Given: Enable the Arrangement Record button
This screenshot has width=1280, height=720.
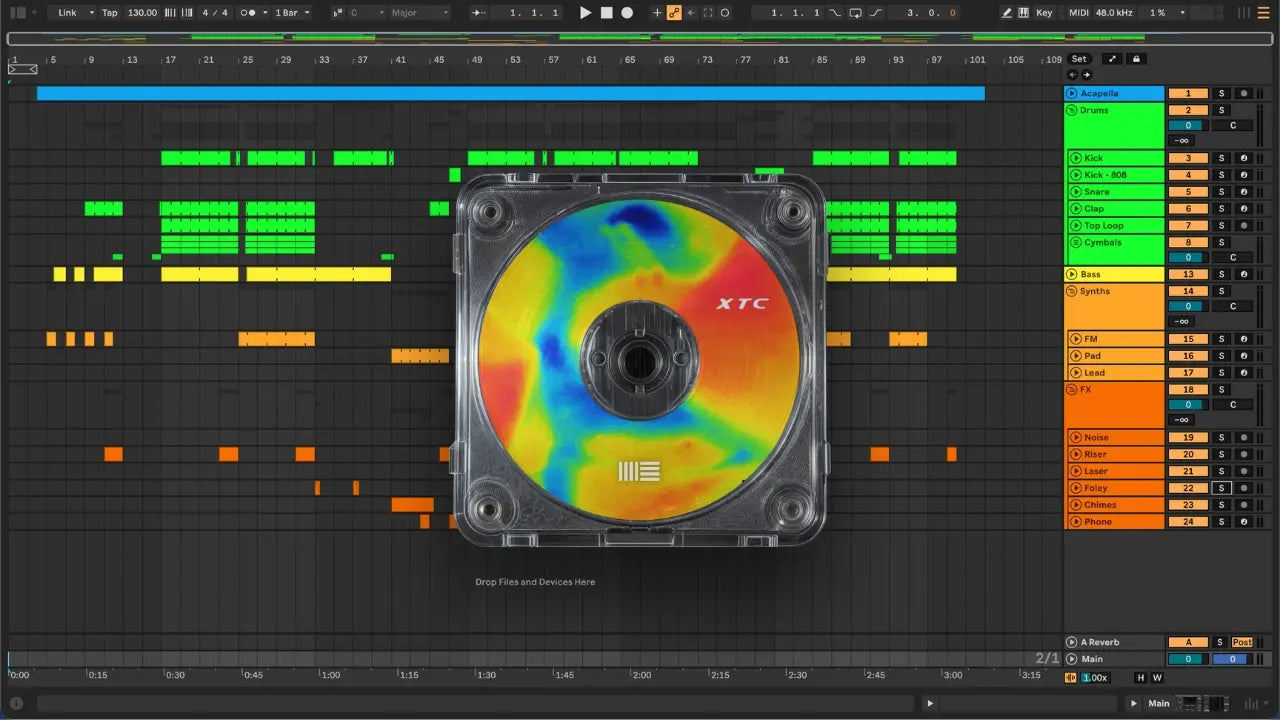Looking at the screenshot, I should (627, 13).
